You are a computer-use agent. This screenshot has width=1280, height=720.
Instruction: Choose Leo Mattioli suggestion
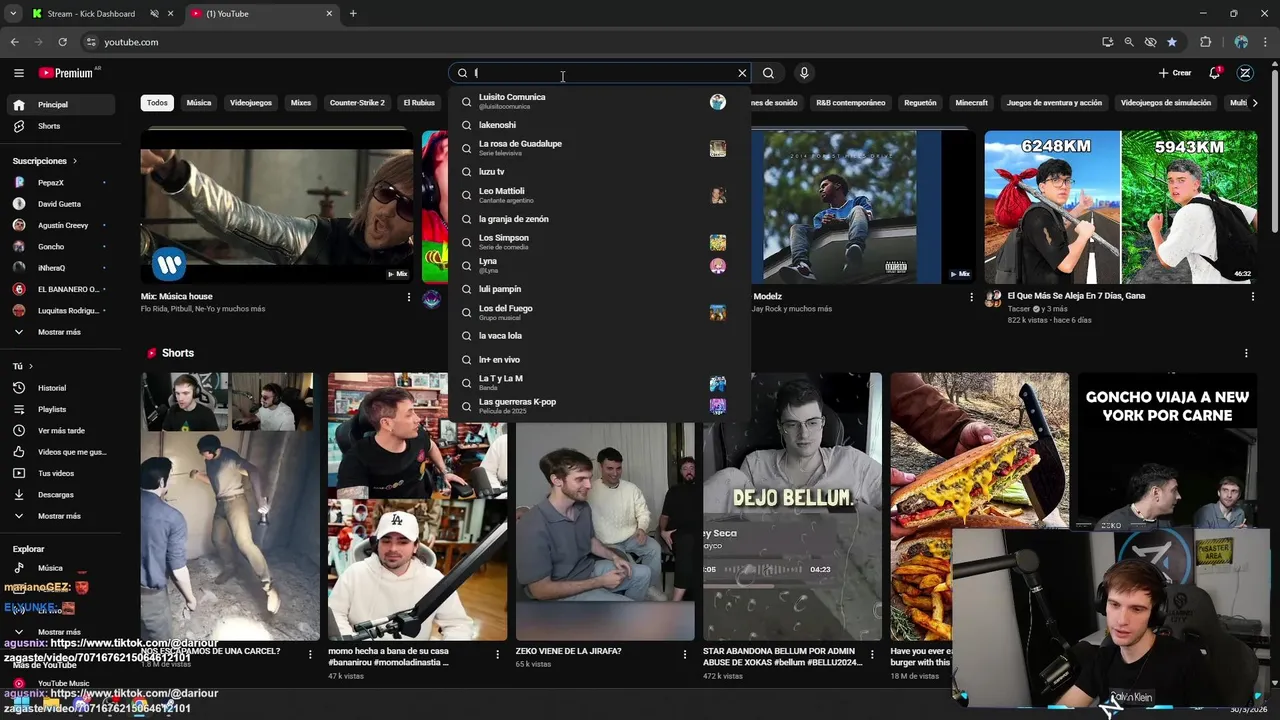pos(600,195)
